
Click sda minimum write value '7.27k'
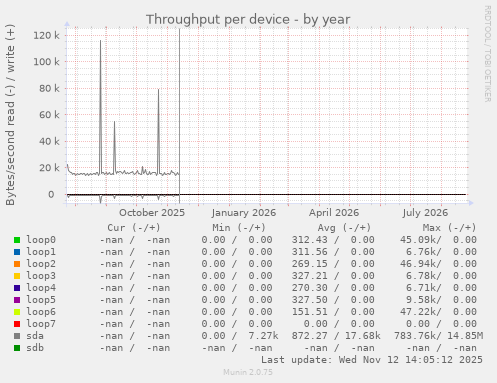263,336
